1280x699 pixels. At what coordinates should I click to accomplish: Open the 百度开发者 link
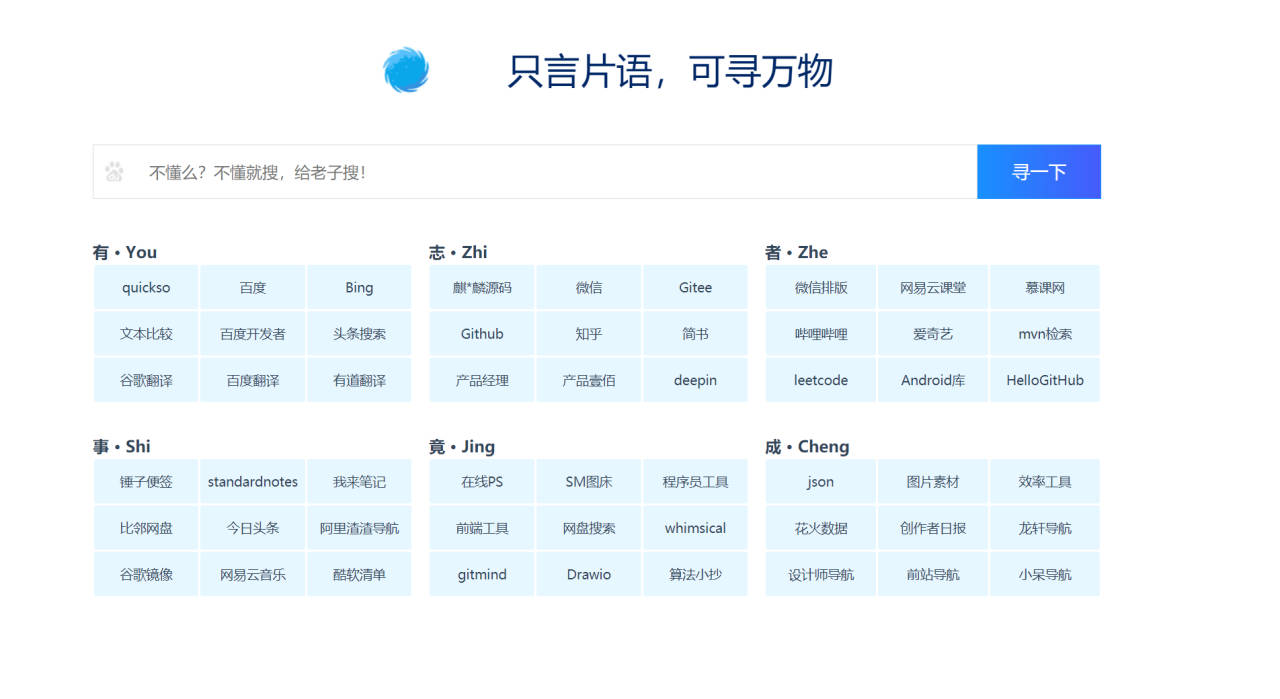(253, 334)
